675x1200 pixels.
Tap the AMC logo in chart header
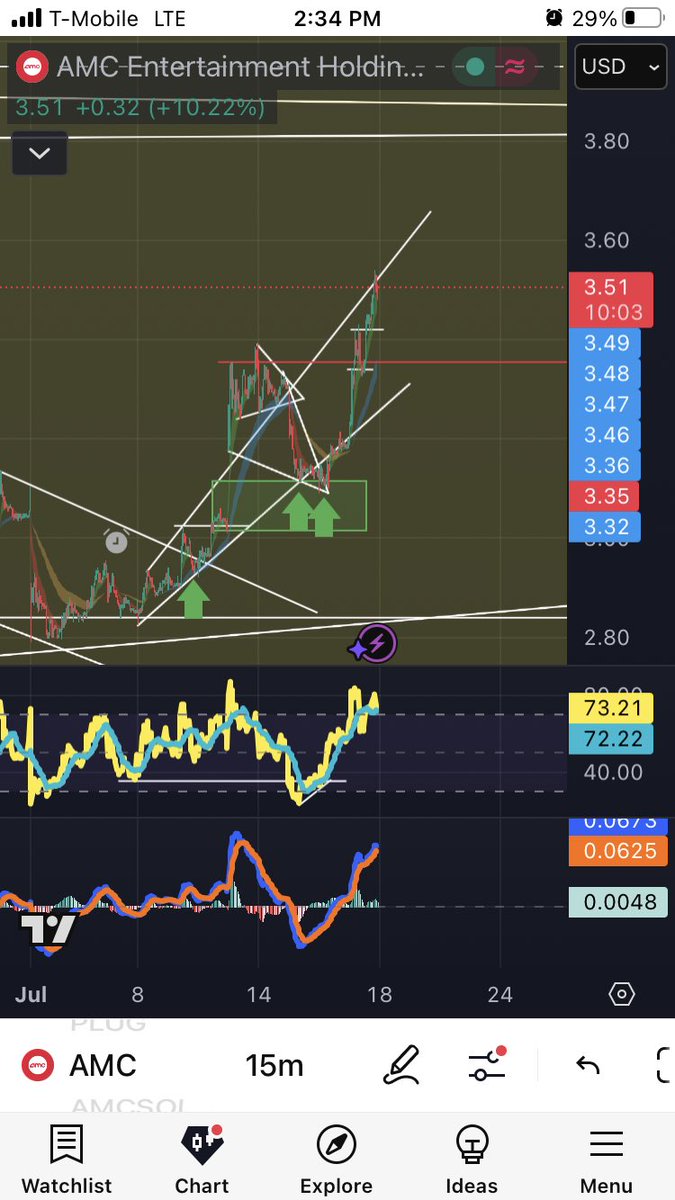point(32,67)
